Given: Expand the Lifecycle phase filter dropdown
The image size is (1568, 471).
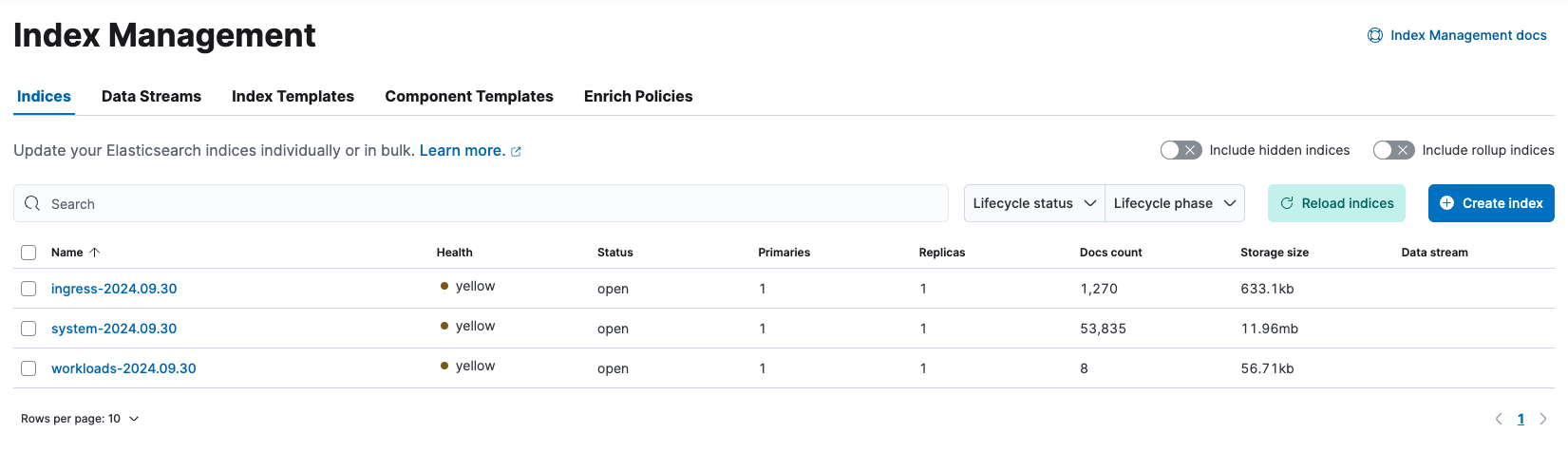Looking at the screenshot, I should [x=1174, y=203].
